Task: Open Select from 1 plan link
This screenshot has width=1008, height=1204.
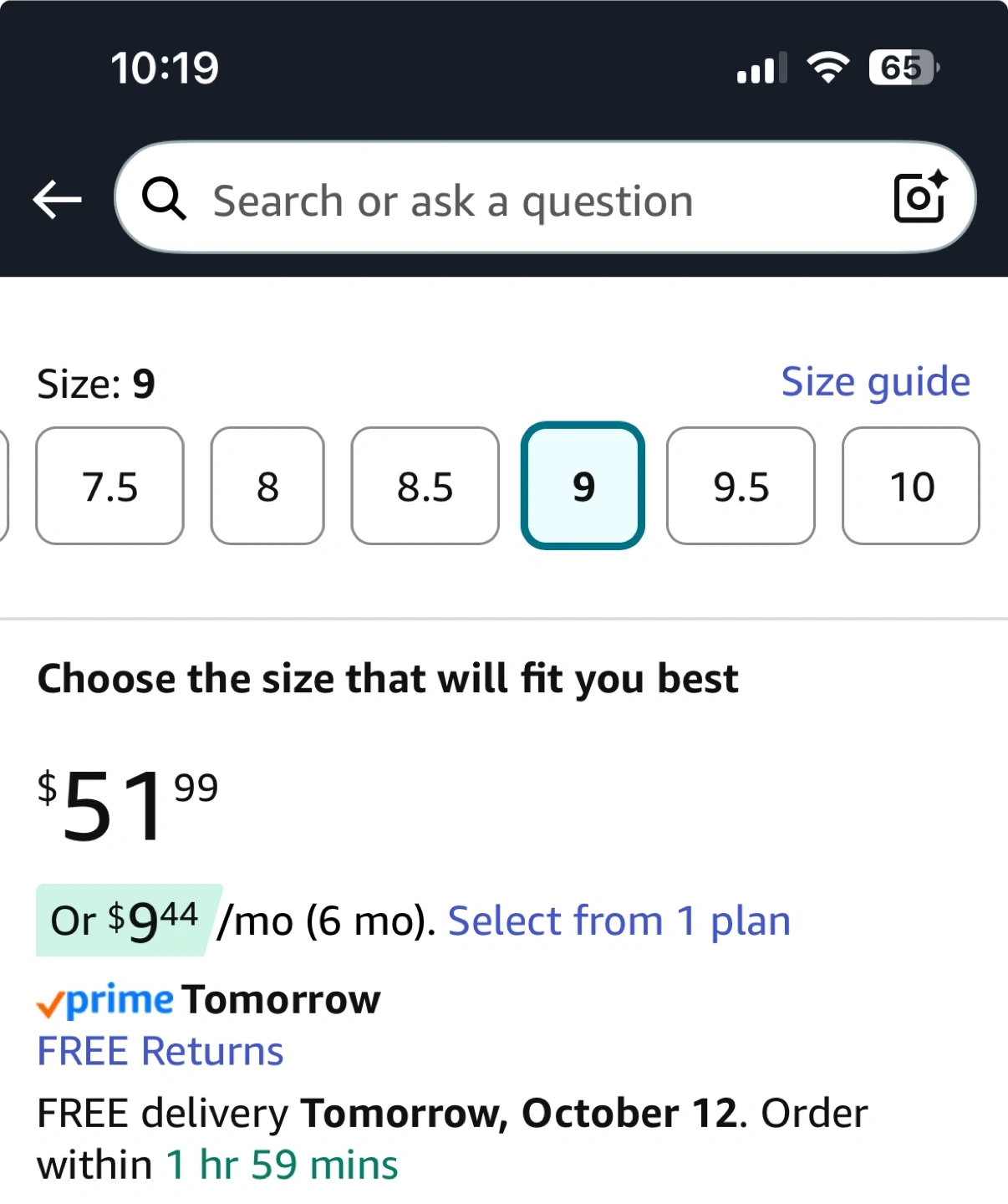Action: [x=619, y=921]
